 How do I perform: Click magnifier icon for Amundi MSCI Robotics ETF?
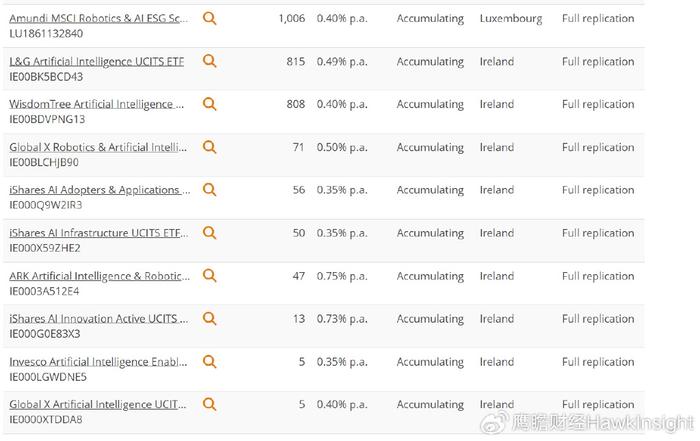click(x=209, y=18)
